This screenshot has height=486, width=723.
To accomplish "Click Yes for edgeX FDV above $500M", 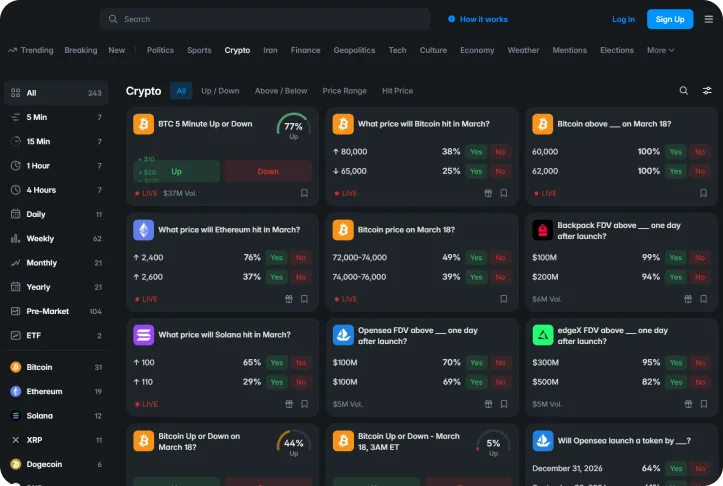I will pos(676,382).
